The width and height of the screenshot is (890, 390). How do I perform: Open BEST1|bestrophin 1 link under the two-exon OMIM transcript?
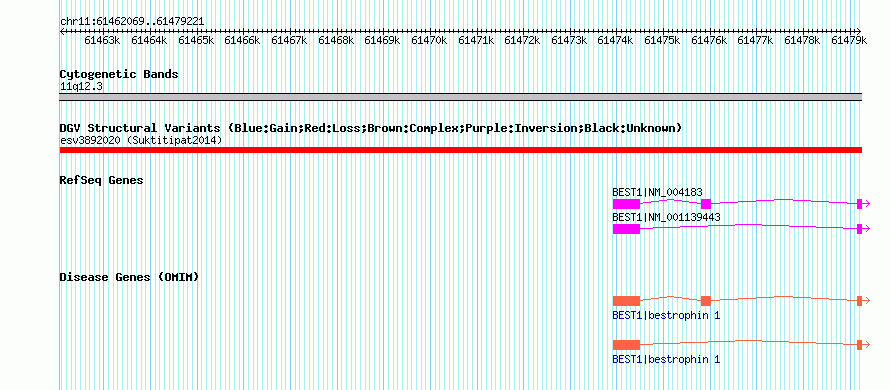point(666,359)
